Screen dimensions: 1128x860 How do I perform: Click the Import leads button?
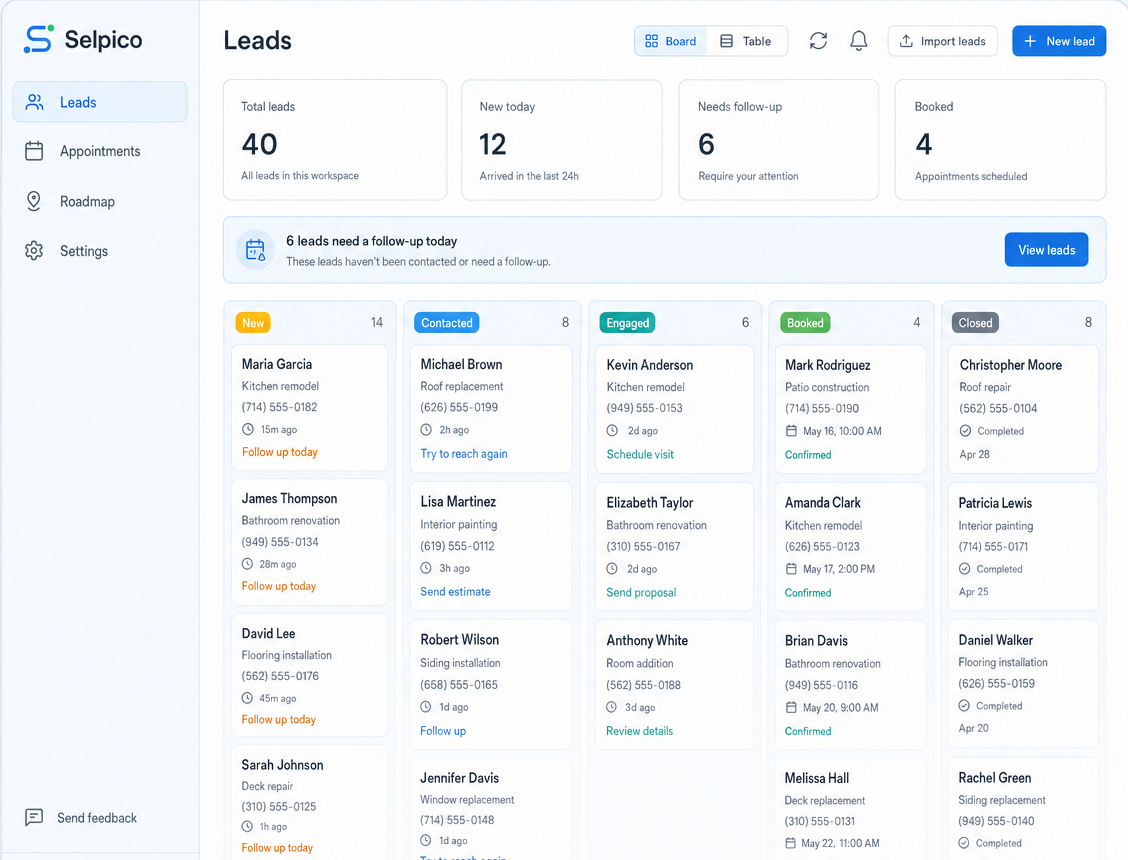click(x=942, y=41)
